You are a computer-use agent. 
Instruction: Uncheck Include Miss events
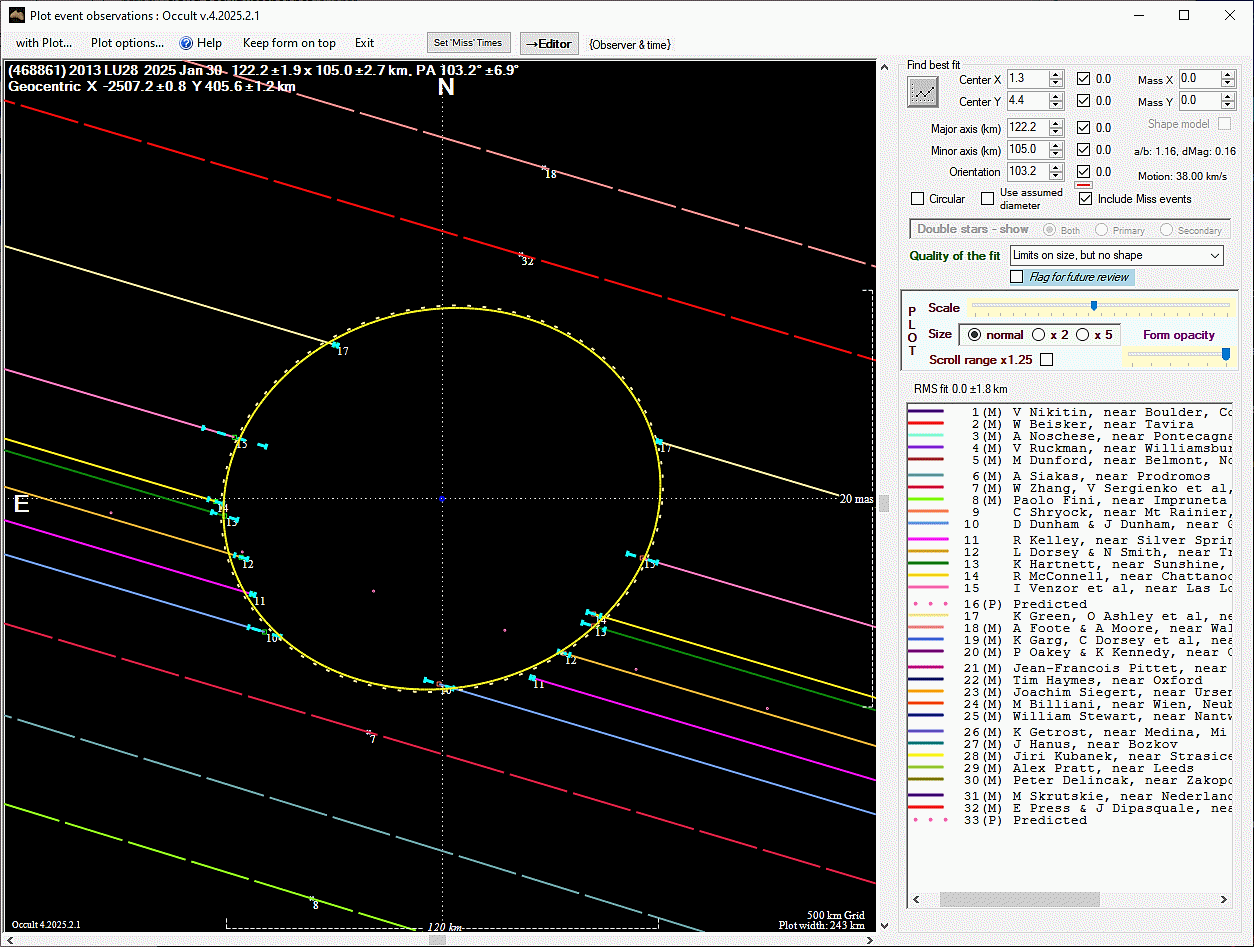coord(1085,199)
